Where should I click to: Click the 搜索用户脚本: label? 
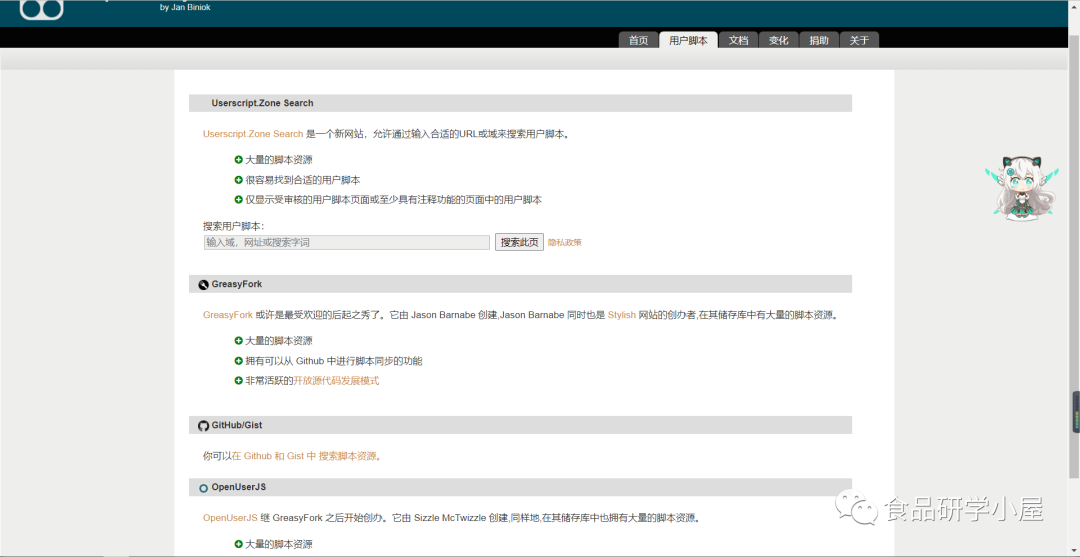click(x=233, y=226)
